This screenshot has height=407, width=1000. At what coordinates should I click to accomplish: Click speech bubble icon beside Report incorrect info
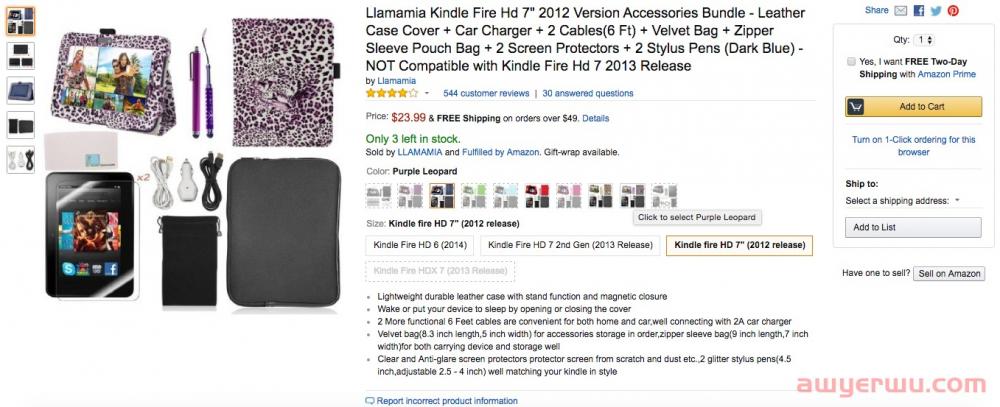(x=370, y=401)
